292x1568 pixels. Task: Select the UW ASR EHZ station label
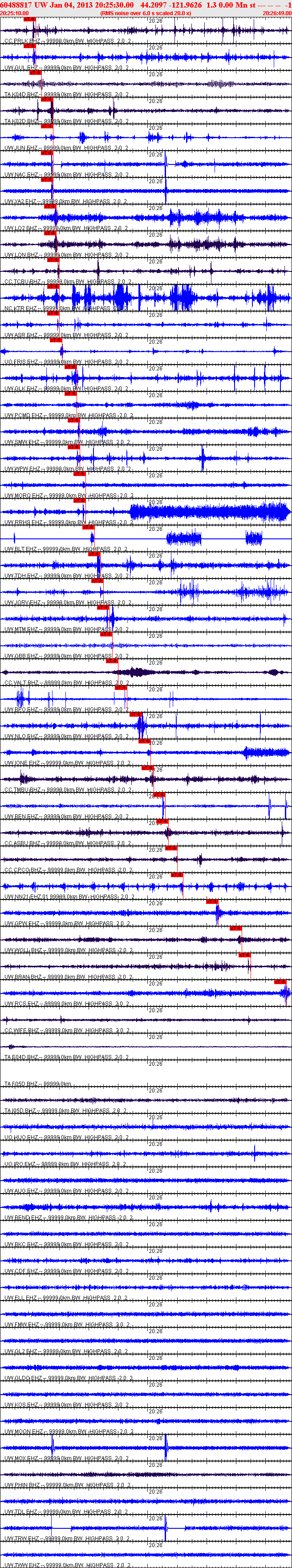(x=21, y=335)
